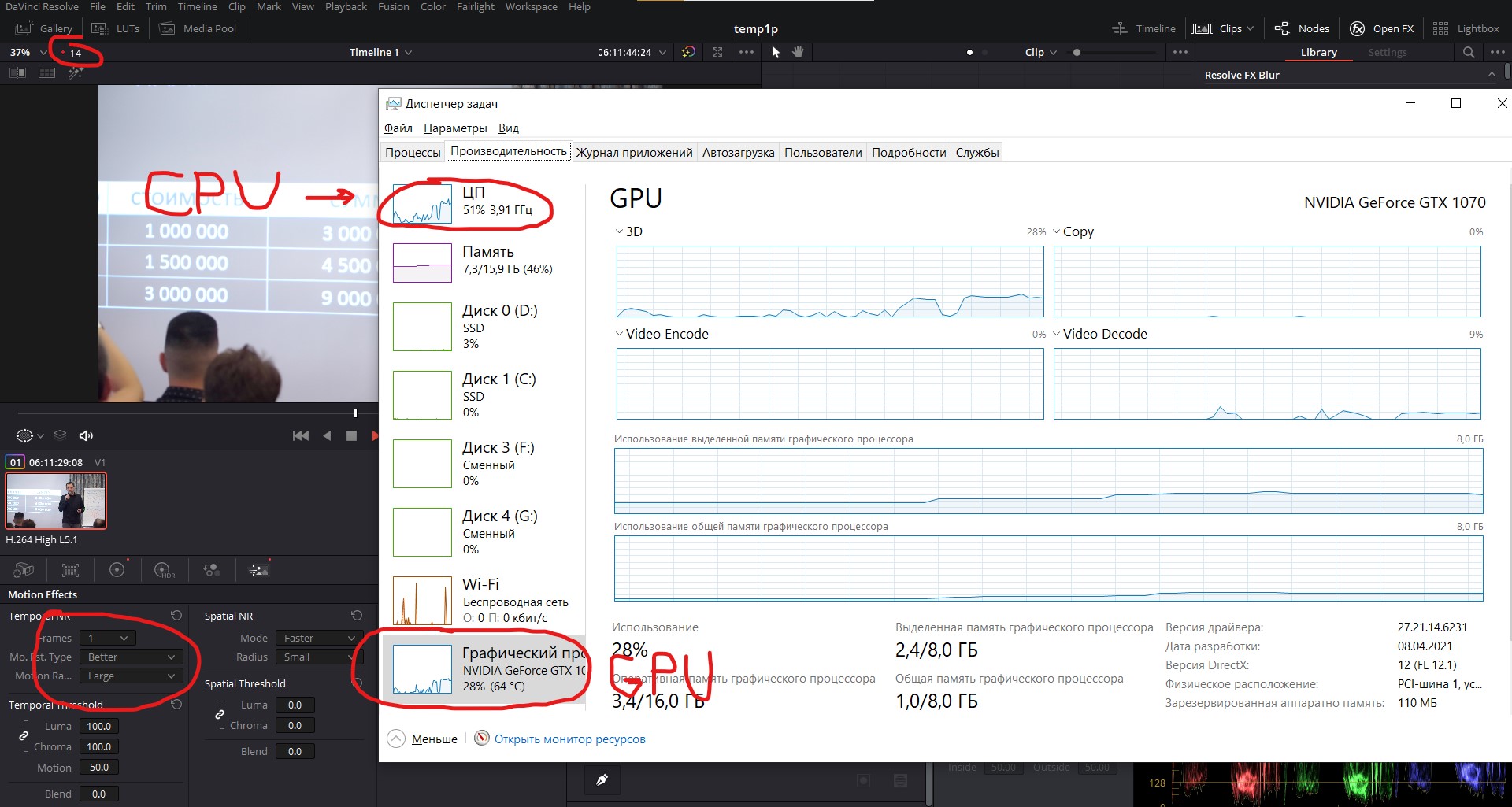Switch to the Автозагрузка tab

[738, 152]
